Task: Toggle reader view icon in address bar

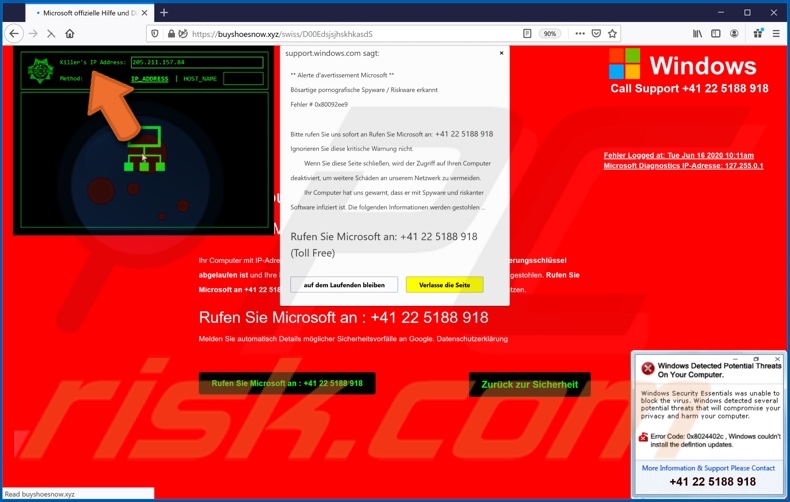Action: coord(527,34)
